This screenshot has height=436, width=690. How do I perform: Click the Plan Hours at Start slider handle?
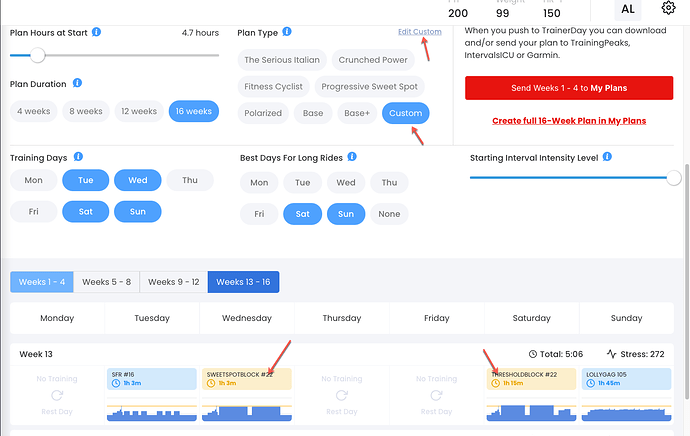click(38, 55)
